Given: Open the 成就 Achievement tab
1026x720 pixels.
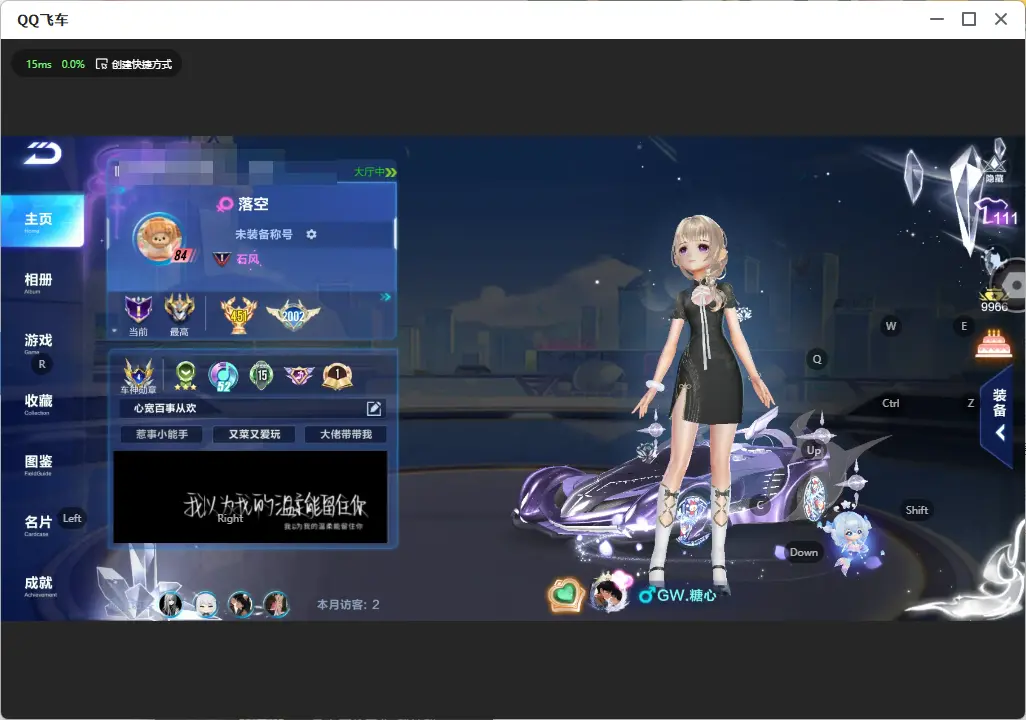Looking at the screenshot, I should [x=39, y=585].
